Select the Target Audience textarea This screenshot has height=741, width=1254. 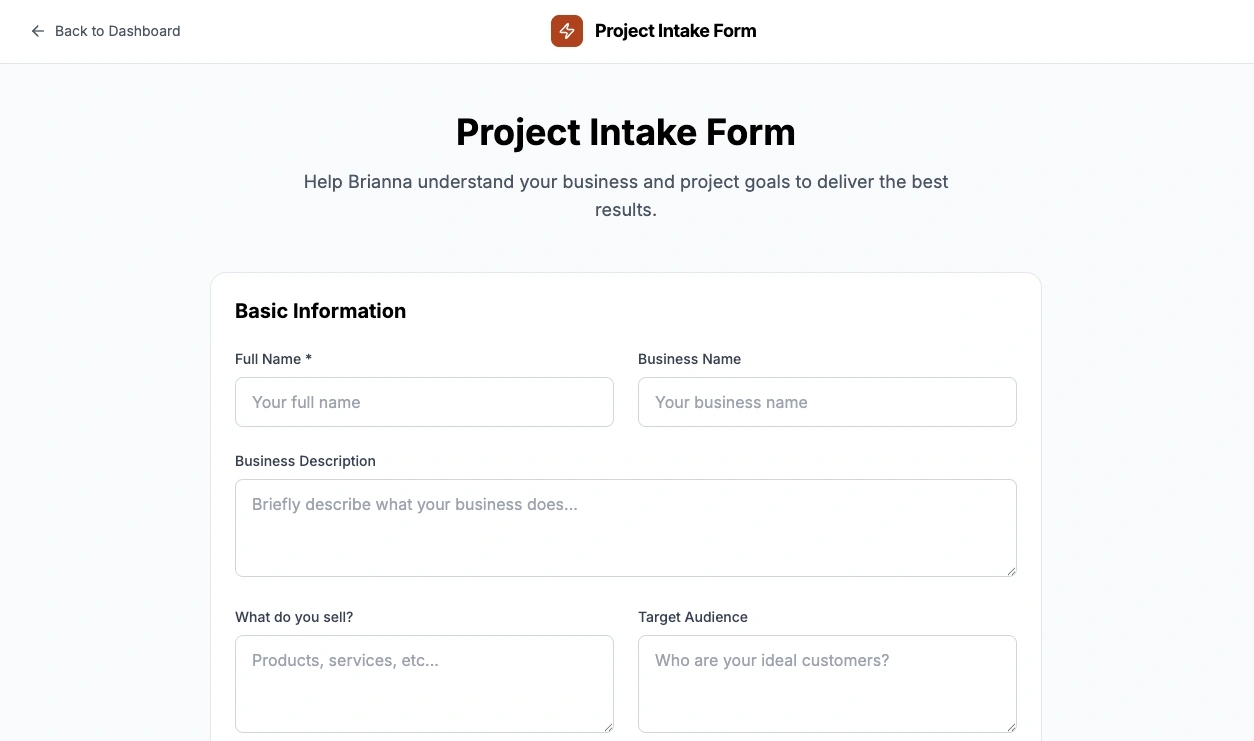(827, 683)
